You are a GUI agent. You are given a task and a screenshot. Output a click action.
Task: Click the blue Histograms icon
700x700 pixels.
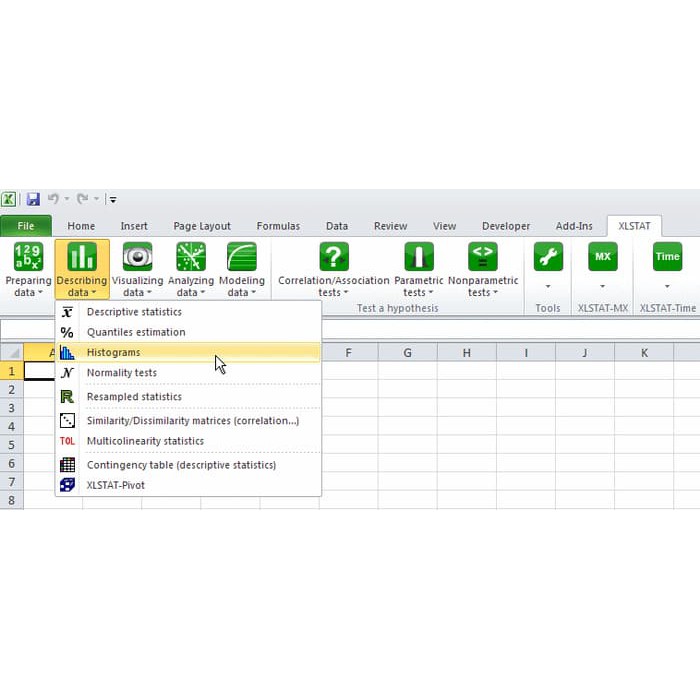click(x=67, y=352)
